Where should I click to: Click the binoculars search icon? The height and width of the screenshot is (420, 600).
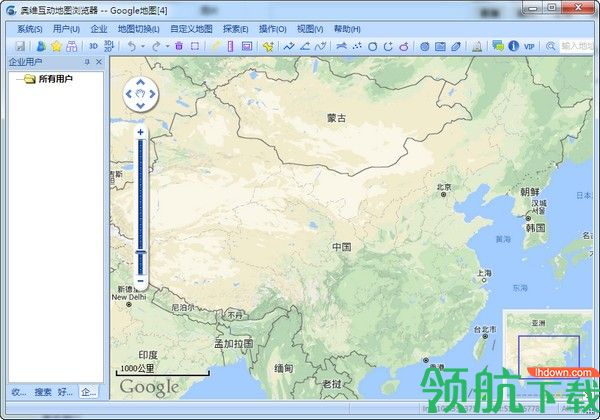pos(72,46)
